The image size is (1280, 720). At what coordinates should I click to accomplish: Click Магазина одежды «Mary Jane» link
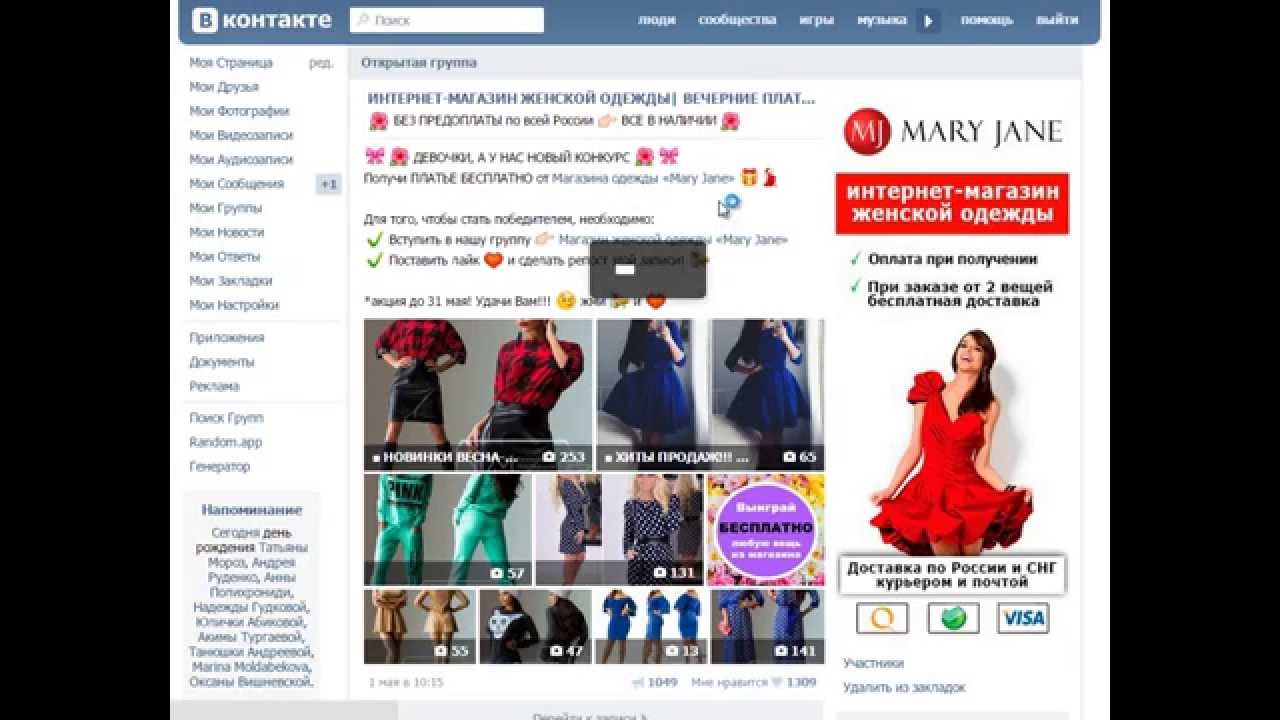tap(643, 178)
